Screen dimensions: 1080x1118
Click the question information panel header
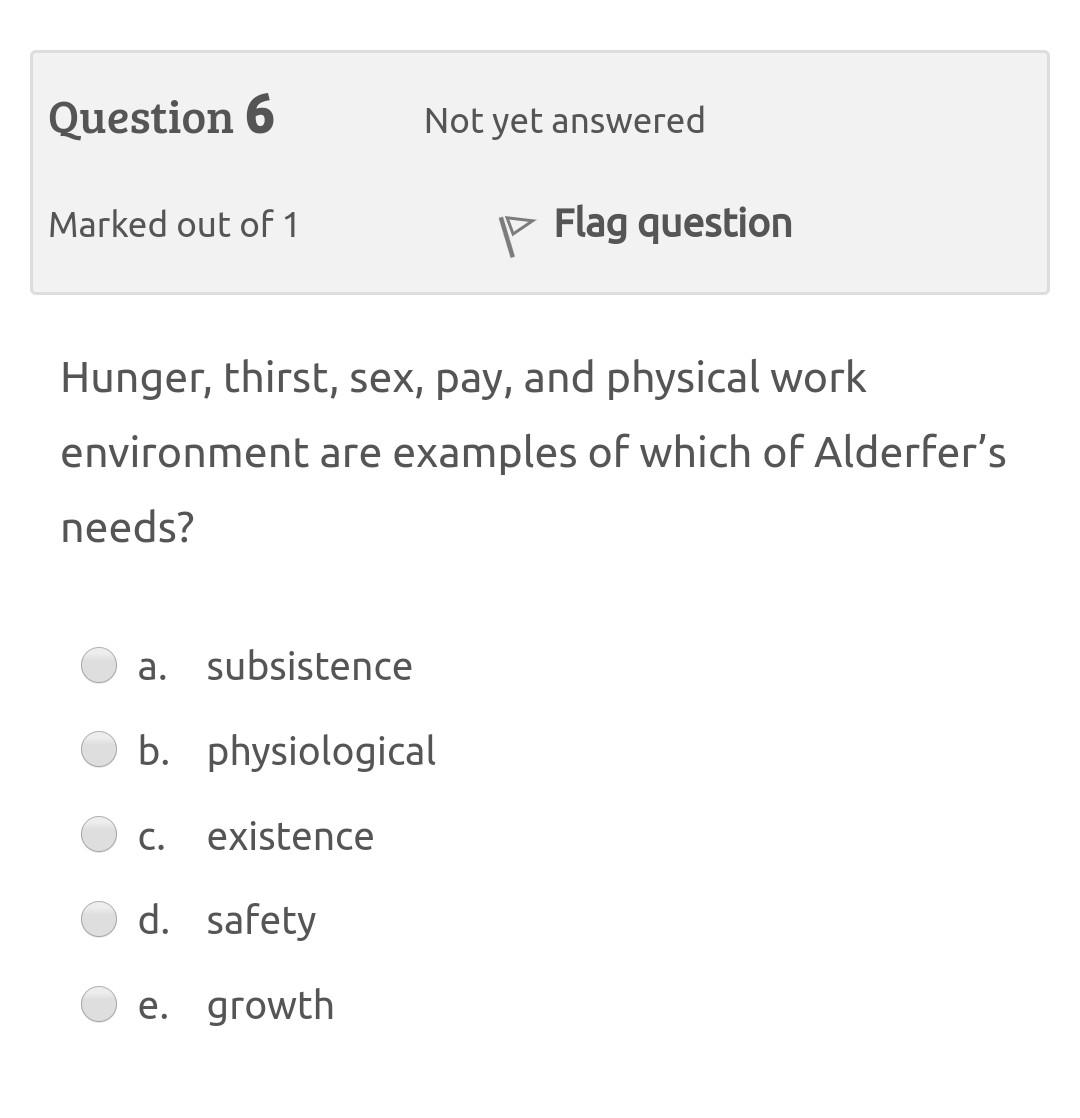click(540, 170)
